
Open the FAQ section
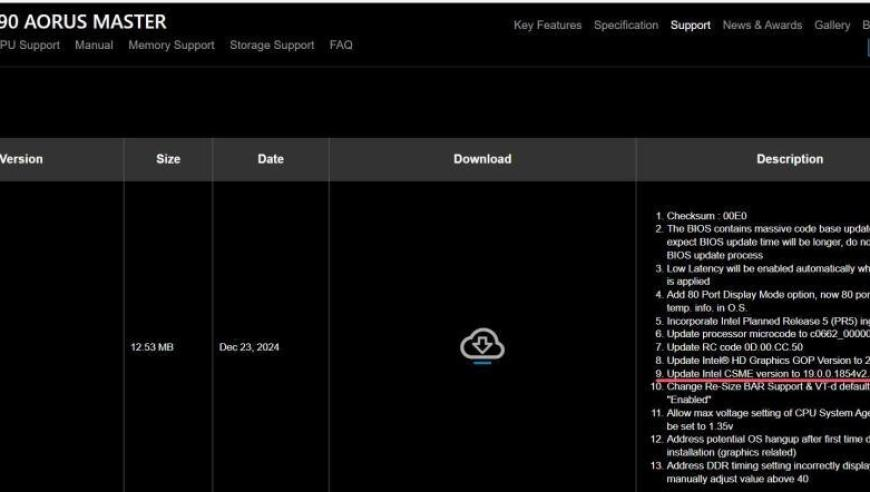[x=341, y=45]
